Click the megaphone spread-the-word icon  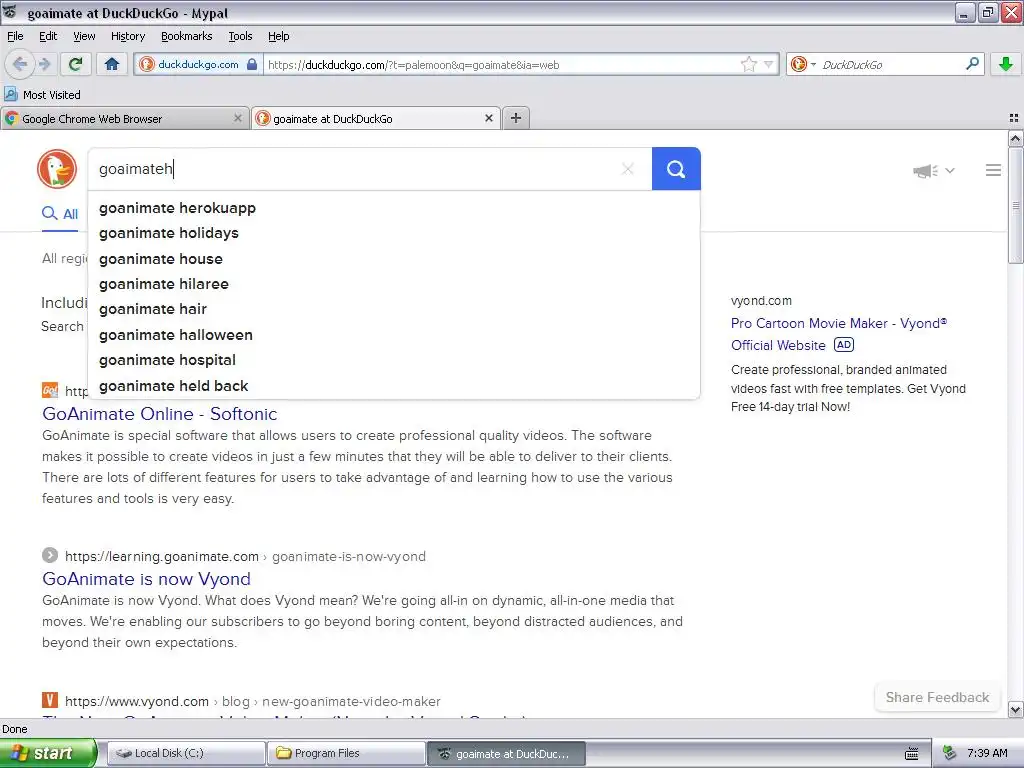[x=925, y=171]
